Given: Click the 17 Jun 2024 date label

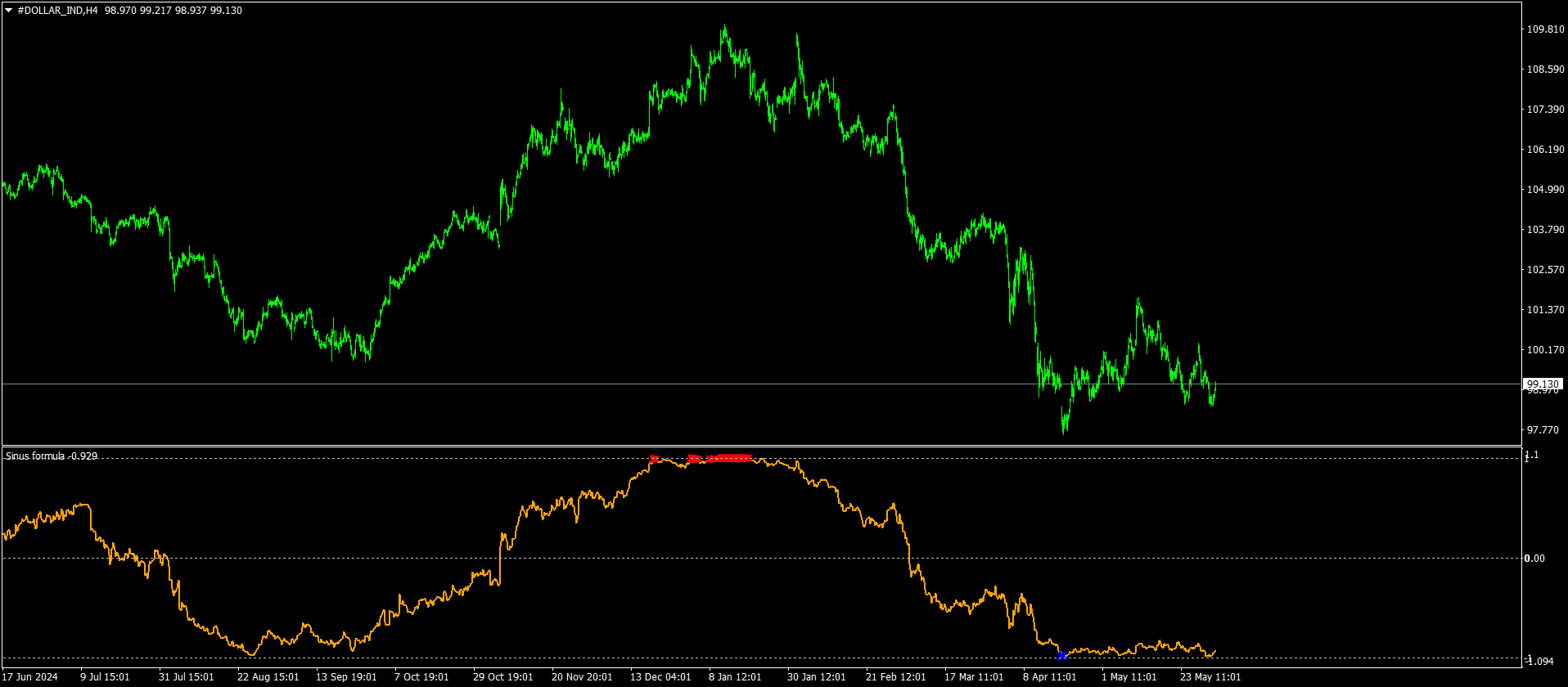Looking at the screenshot, I should [30, 677].
